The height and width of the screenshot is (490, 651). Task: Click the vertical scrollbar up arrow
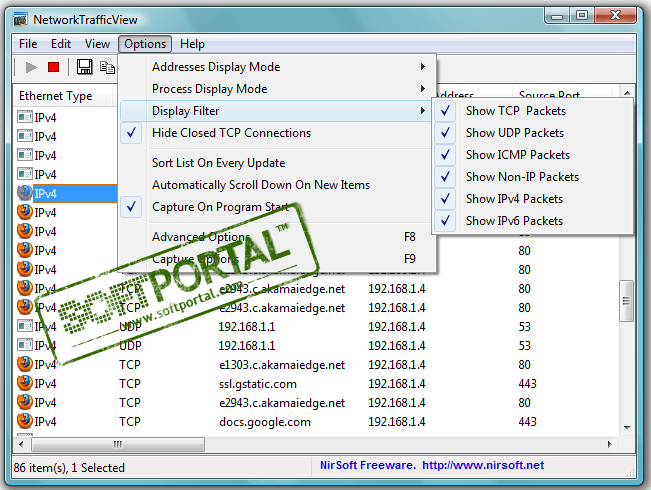(627, 93)
